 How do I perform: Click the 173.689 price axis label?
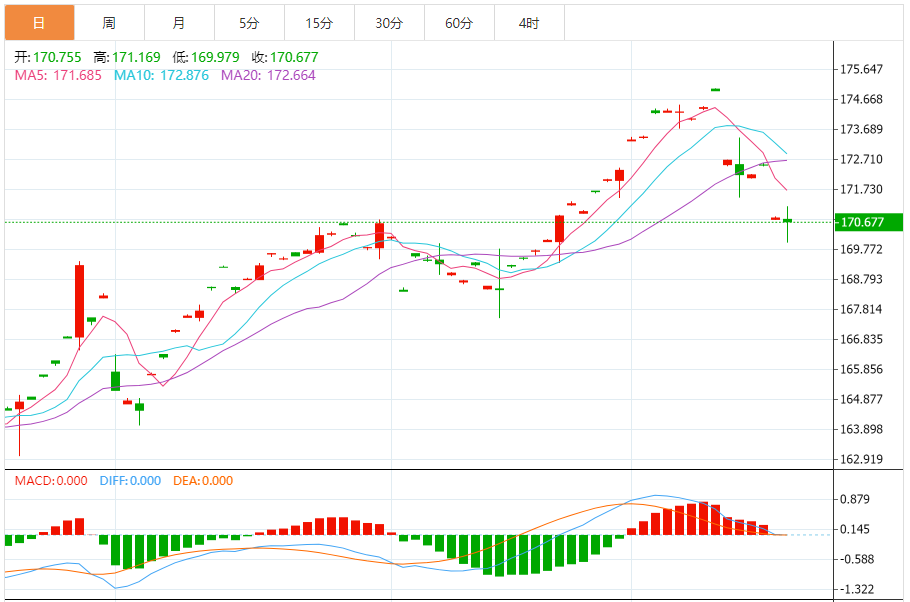pos(862,129)
